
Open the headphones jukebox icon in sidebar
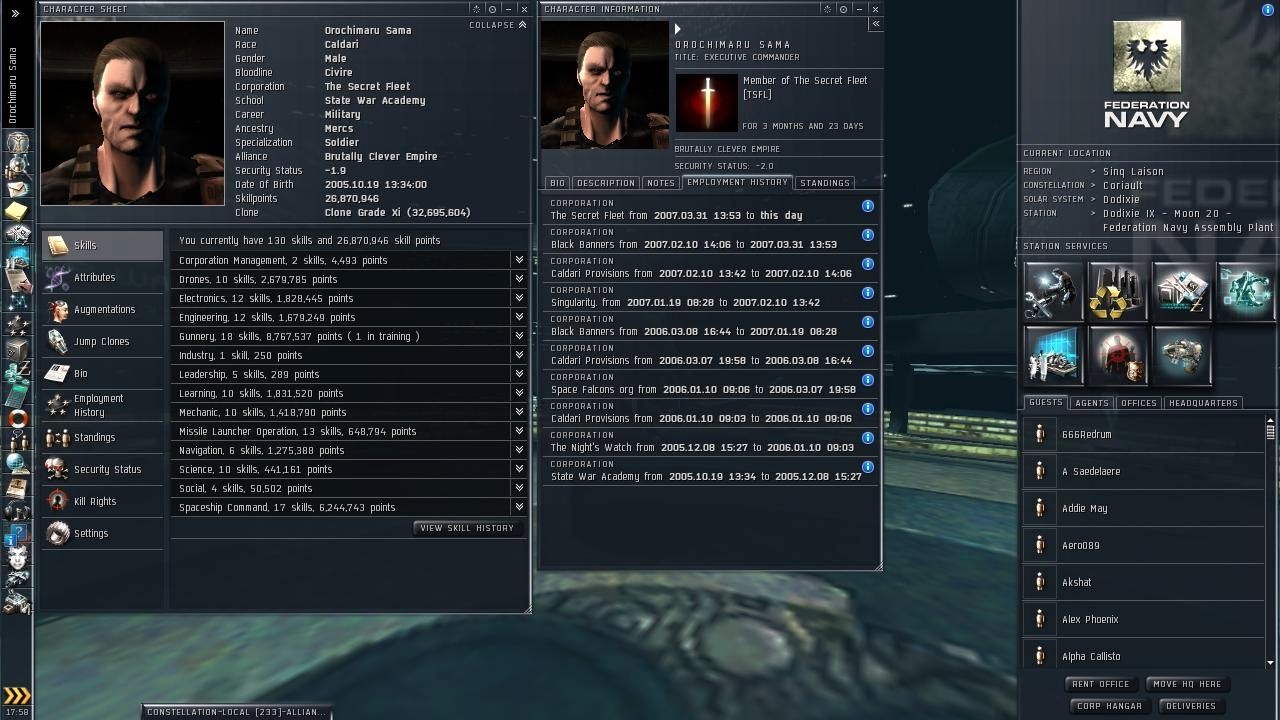tap(17, 510)
